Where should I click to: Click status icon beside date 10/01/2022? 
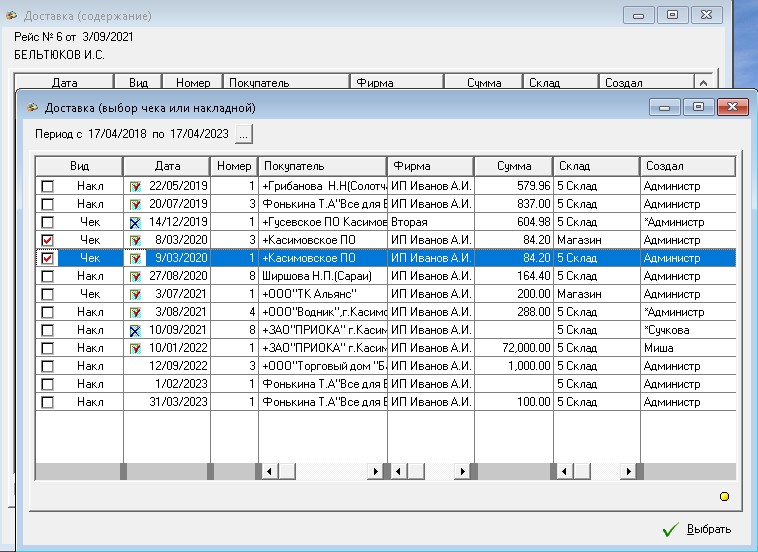tap(135, 348)
